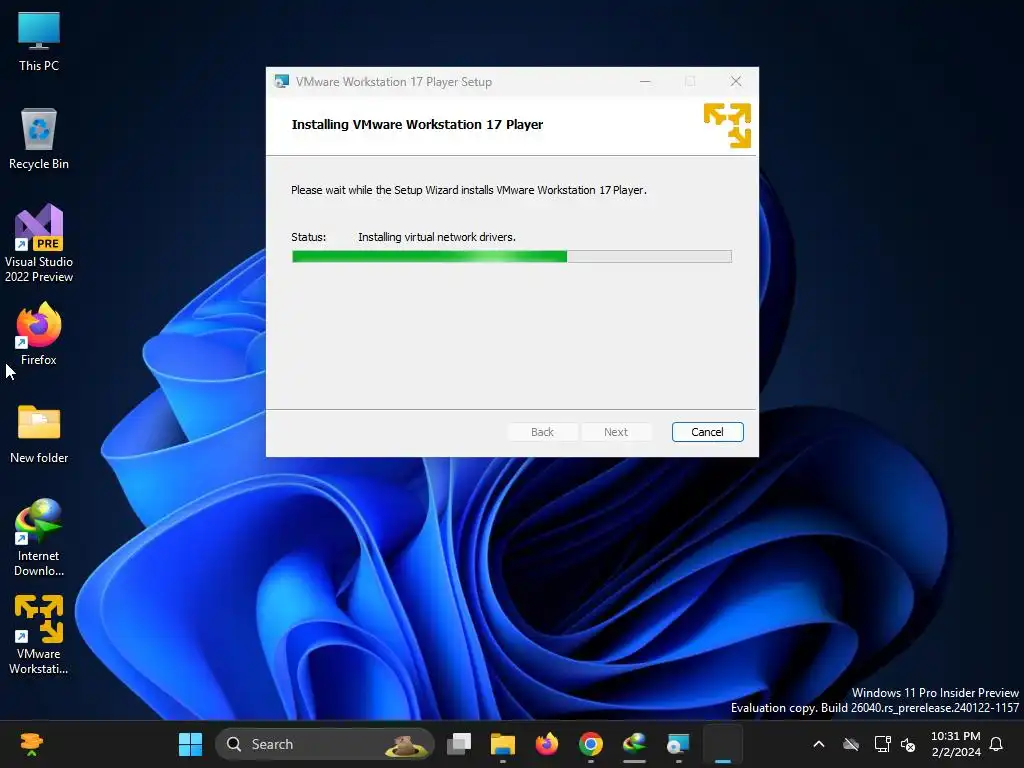Image resolution: width=1024 pixels, height=768 pixels.
Task: Click the disabled Next button
Action: point(615,432)
